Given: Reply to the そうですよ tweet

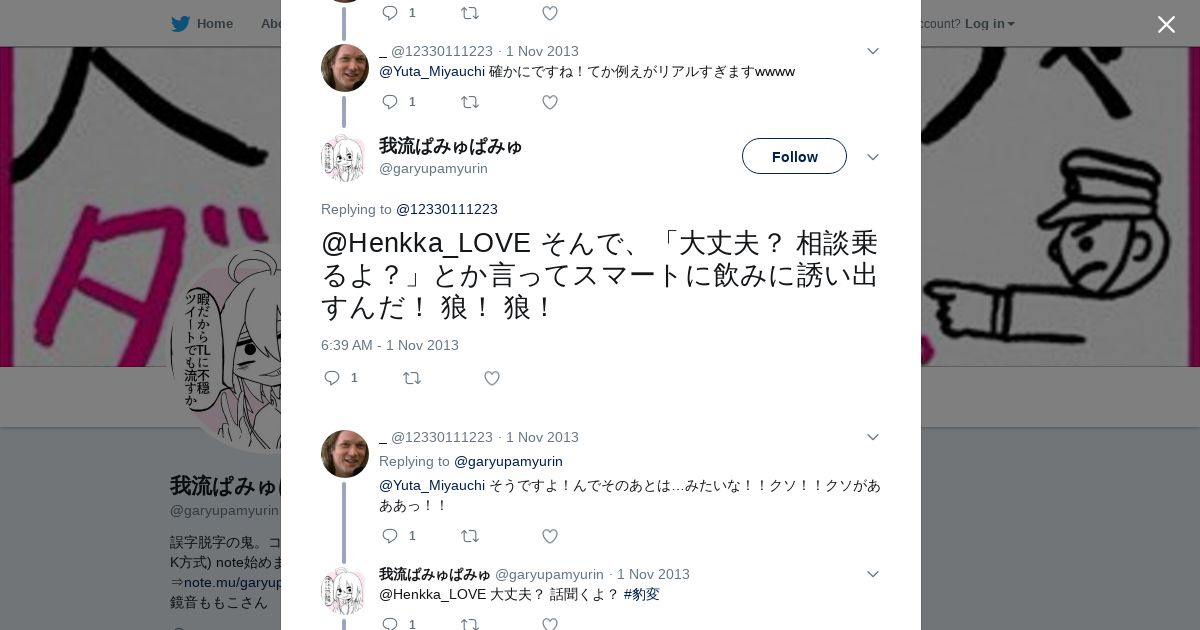Looking at the screenshot, I should pos(390,536).
